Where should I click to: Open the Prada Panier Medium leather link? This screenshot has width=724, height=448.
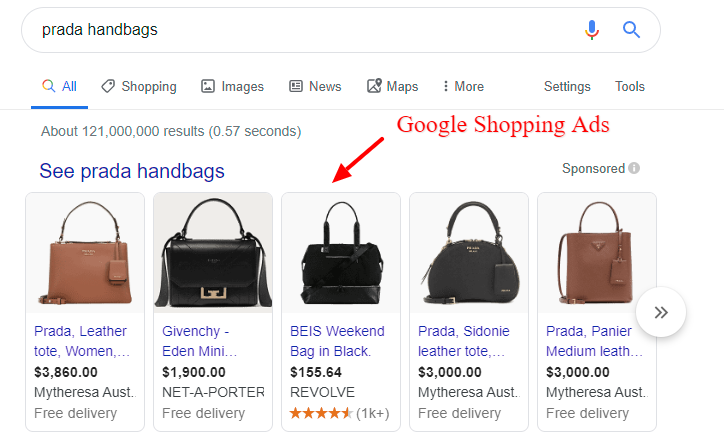(x=594, y=341)
